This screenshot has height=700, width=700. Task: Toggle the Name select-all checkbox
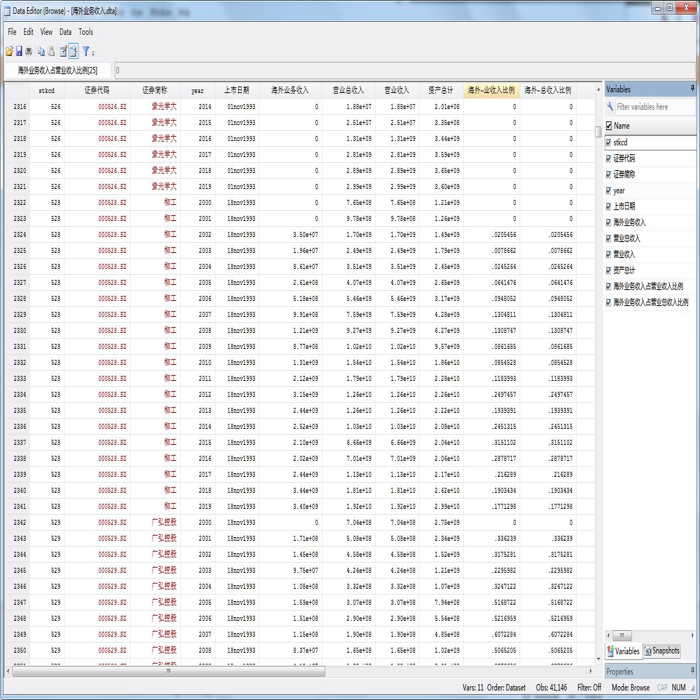point(609,125)
